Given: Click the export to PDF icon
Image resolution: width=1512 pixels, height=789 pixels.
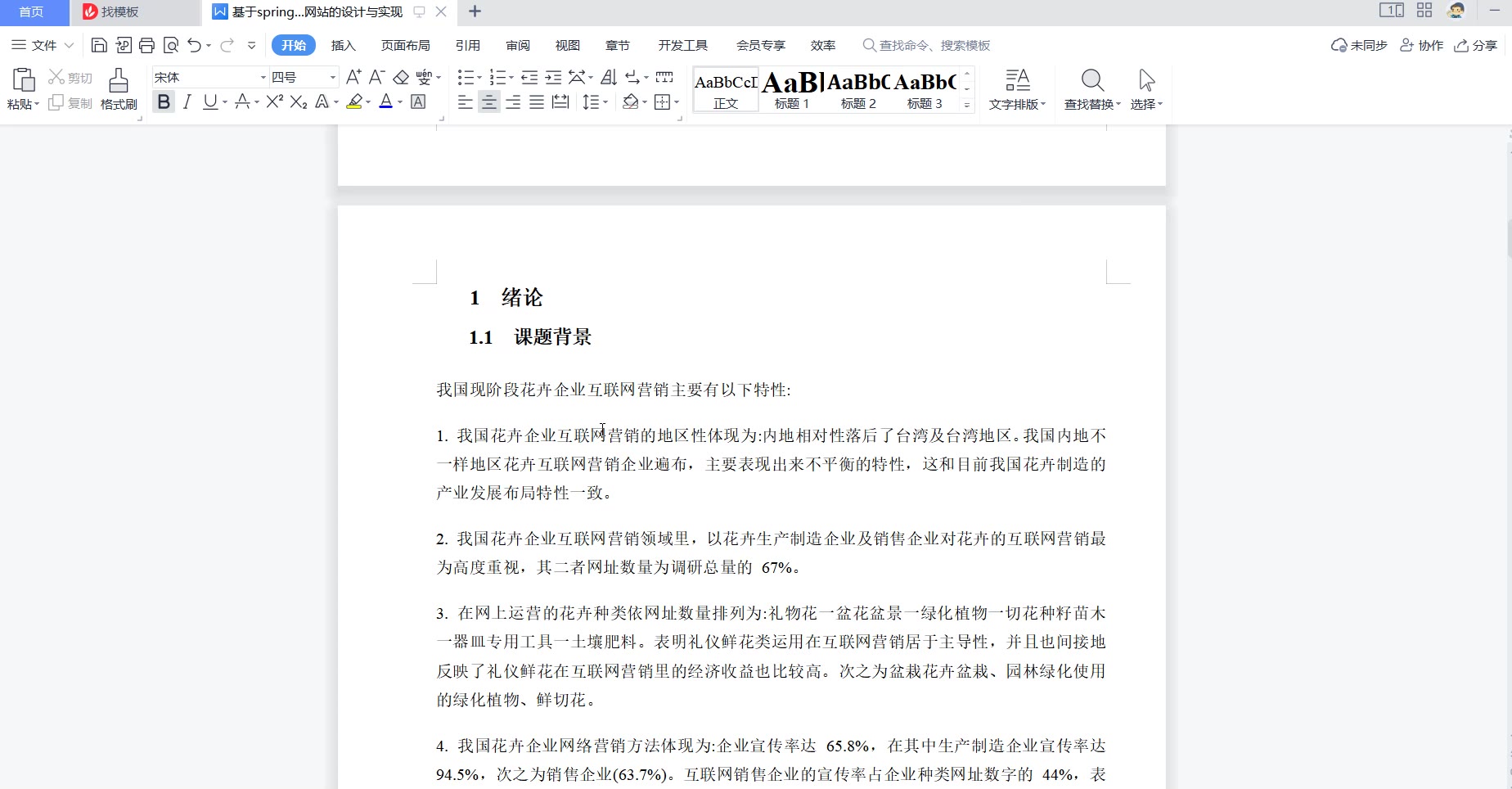Looking at the screenshot, I should (124, 45).
